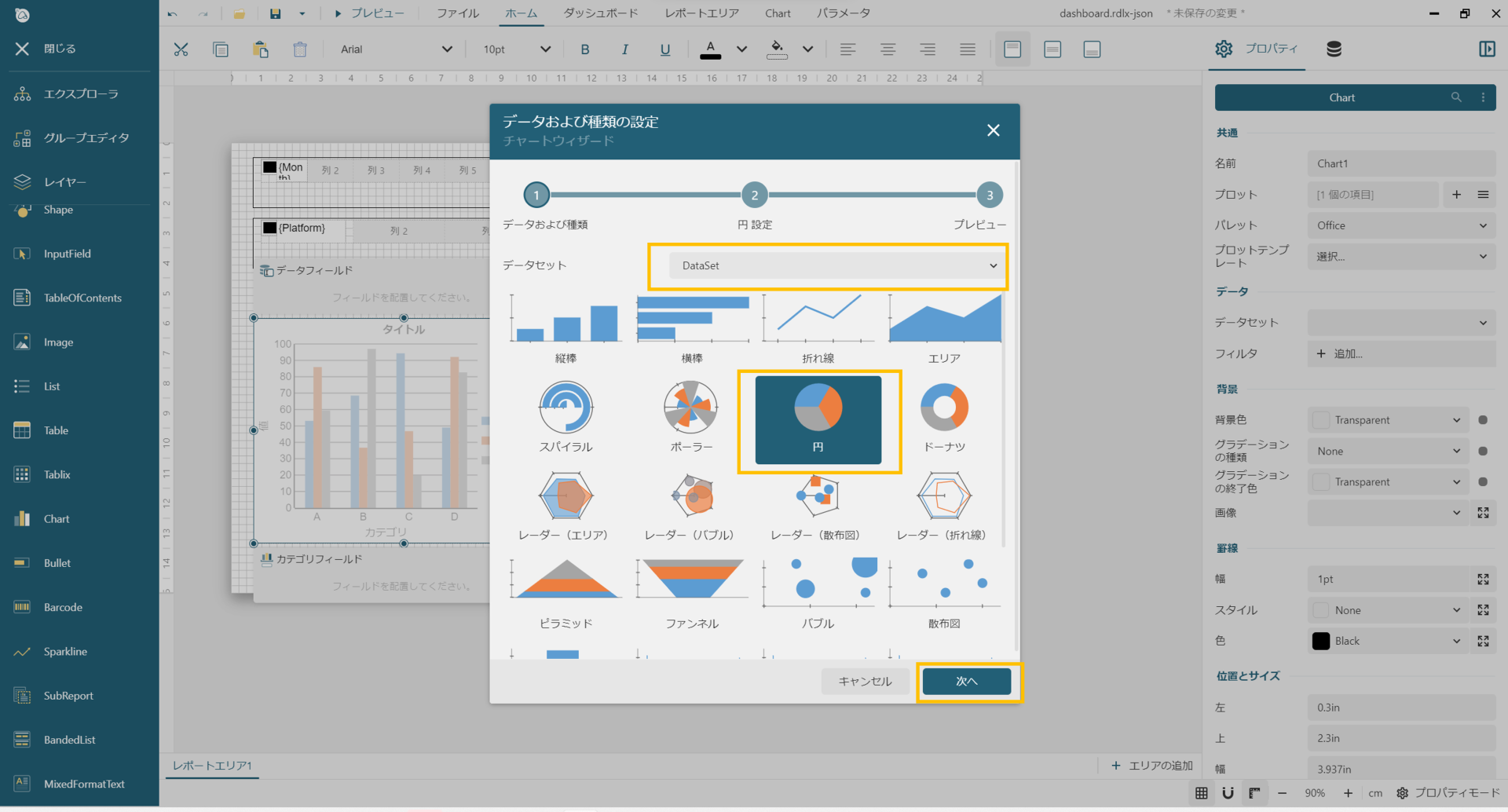This screenshot has height=812, width=1508.
Task: Select the レーダー（バブル）chart type
Action: [x=692, y=507]
